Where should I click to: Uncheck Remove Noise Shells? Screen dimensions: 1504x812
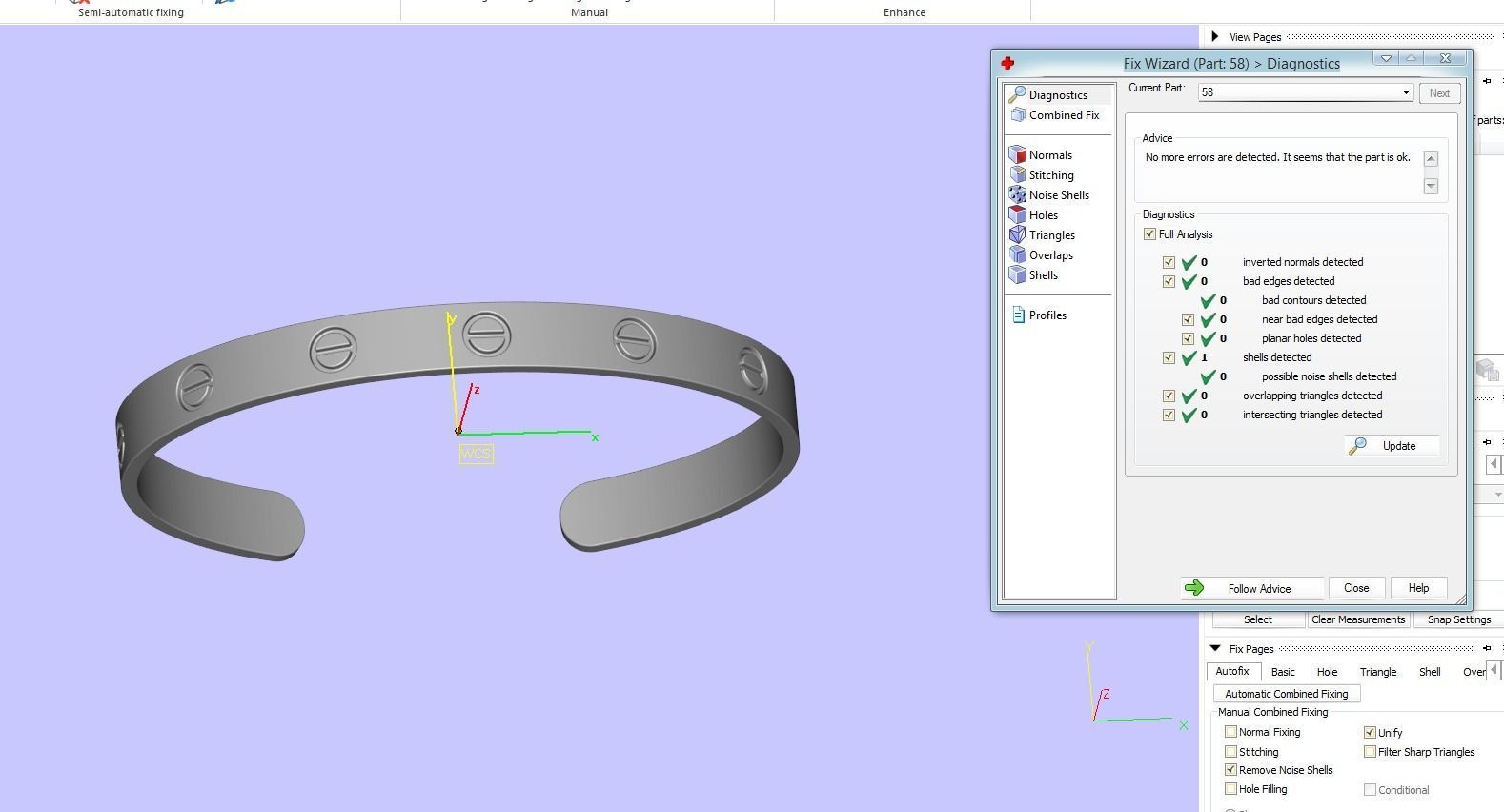[x=1230, y=770]
